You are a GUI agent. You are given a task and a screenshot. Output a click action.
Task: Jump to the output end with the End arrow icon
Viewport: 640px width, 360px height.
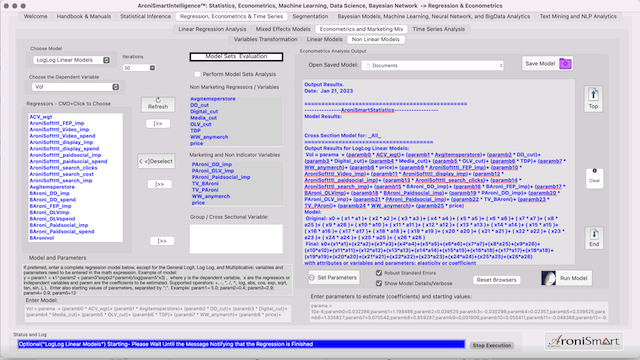(x=594, y=235)
